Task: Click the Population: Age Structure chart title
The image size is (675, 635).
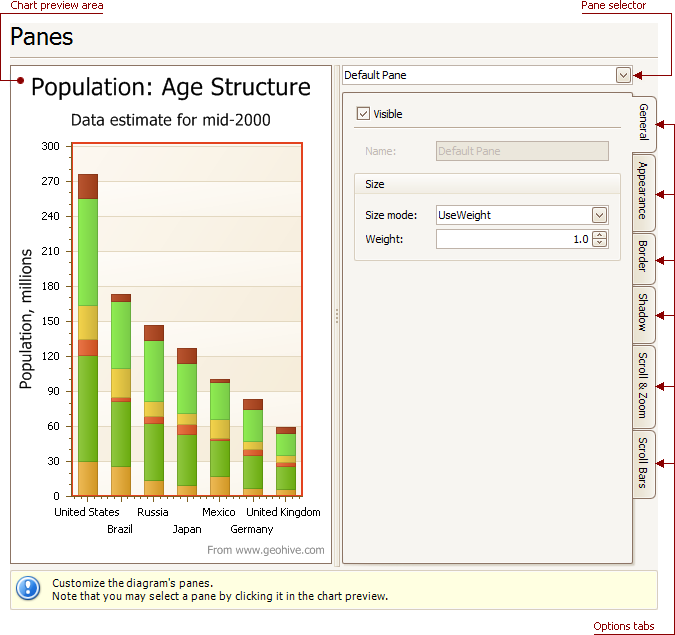Action: pyautogui.click(x=171, y=88)
